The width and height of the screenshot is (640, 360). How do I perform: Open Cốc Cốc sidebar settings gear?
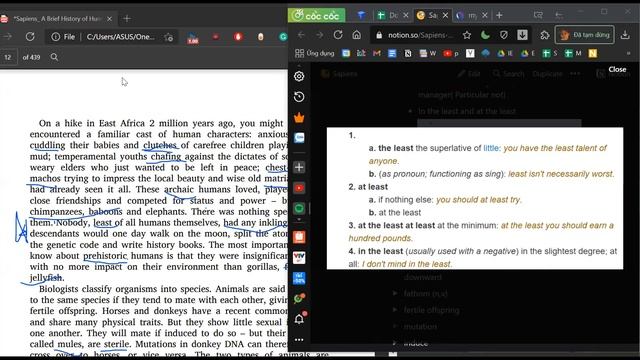[x=299, y=76]
